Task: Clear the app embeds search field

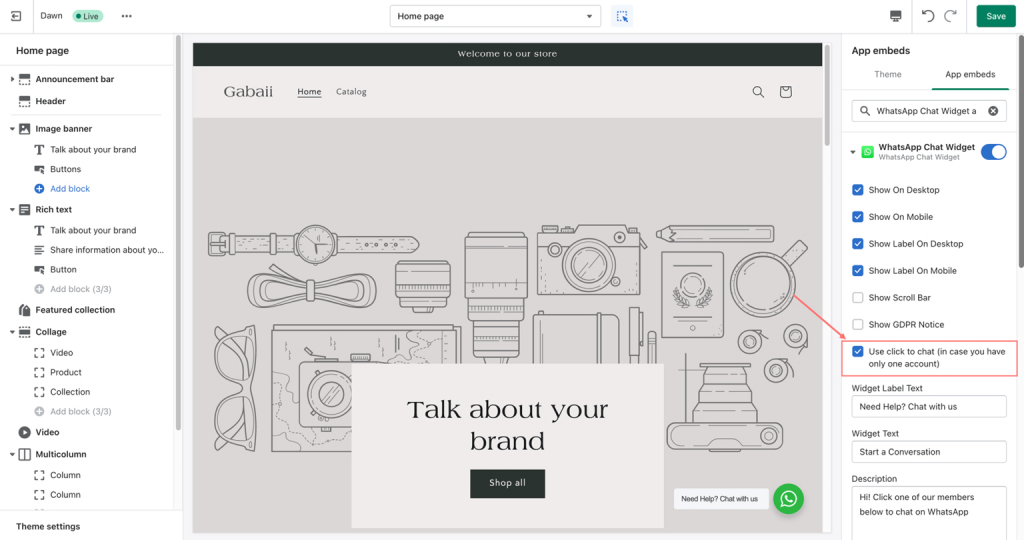Action: click(x=993, y=111)
